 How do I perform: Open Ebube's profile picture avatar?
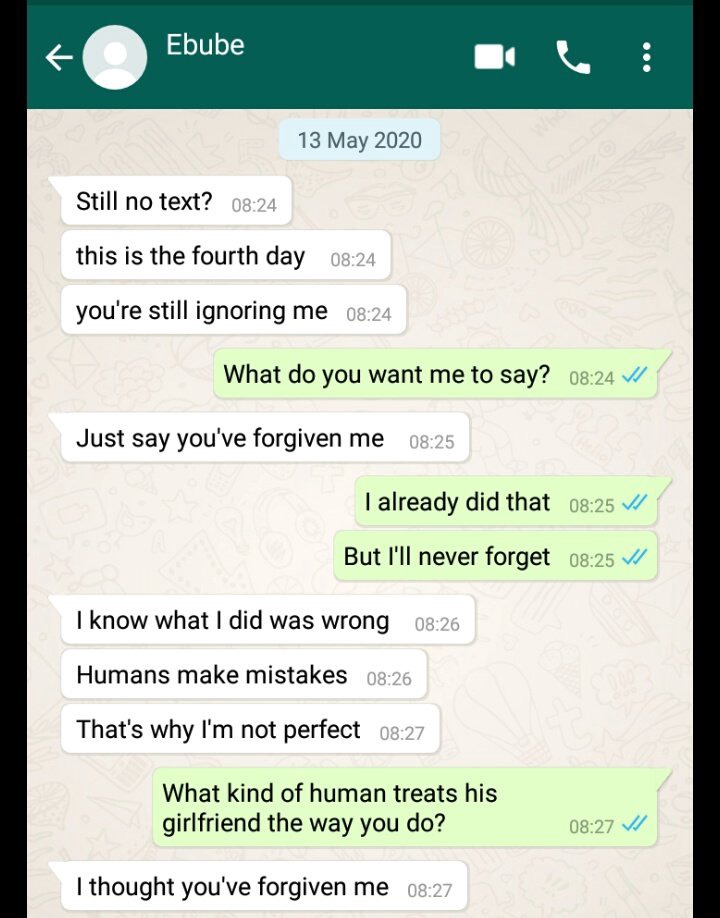pyautogui.click(x=115, y=57)
